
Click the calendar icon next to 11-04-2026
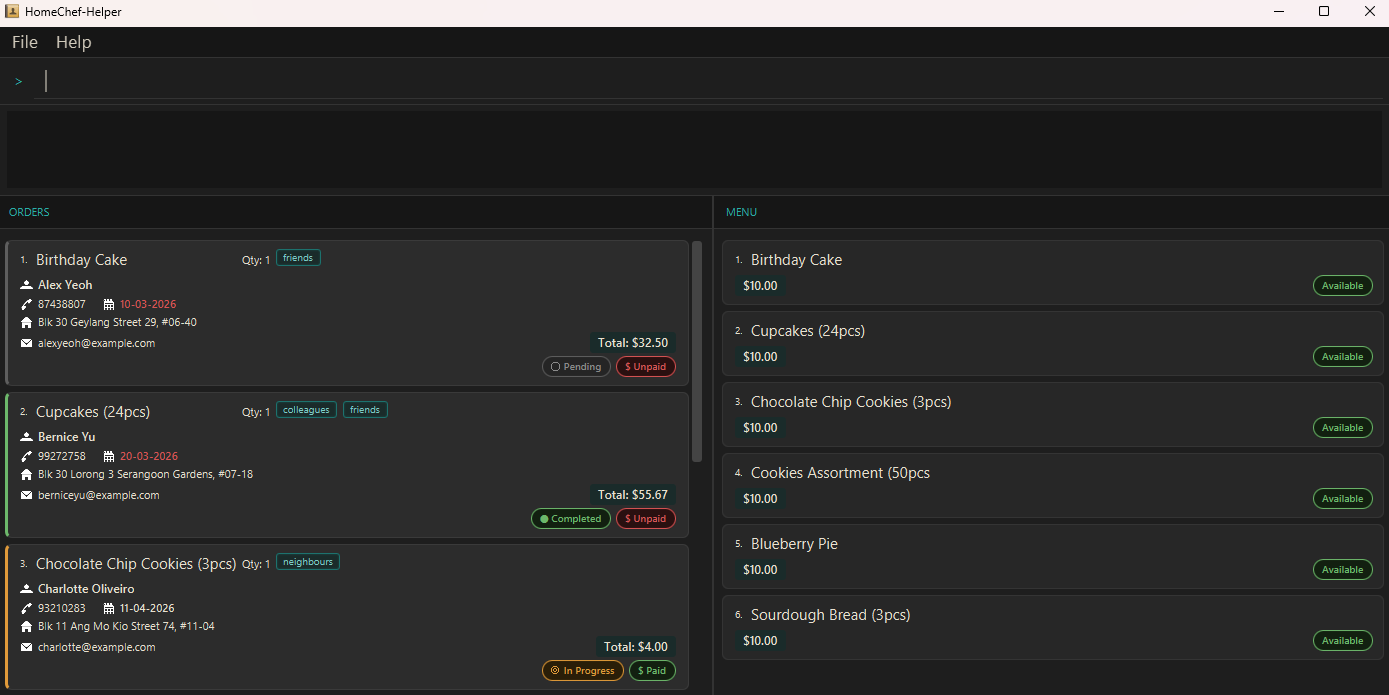(x=109, y=608)
